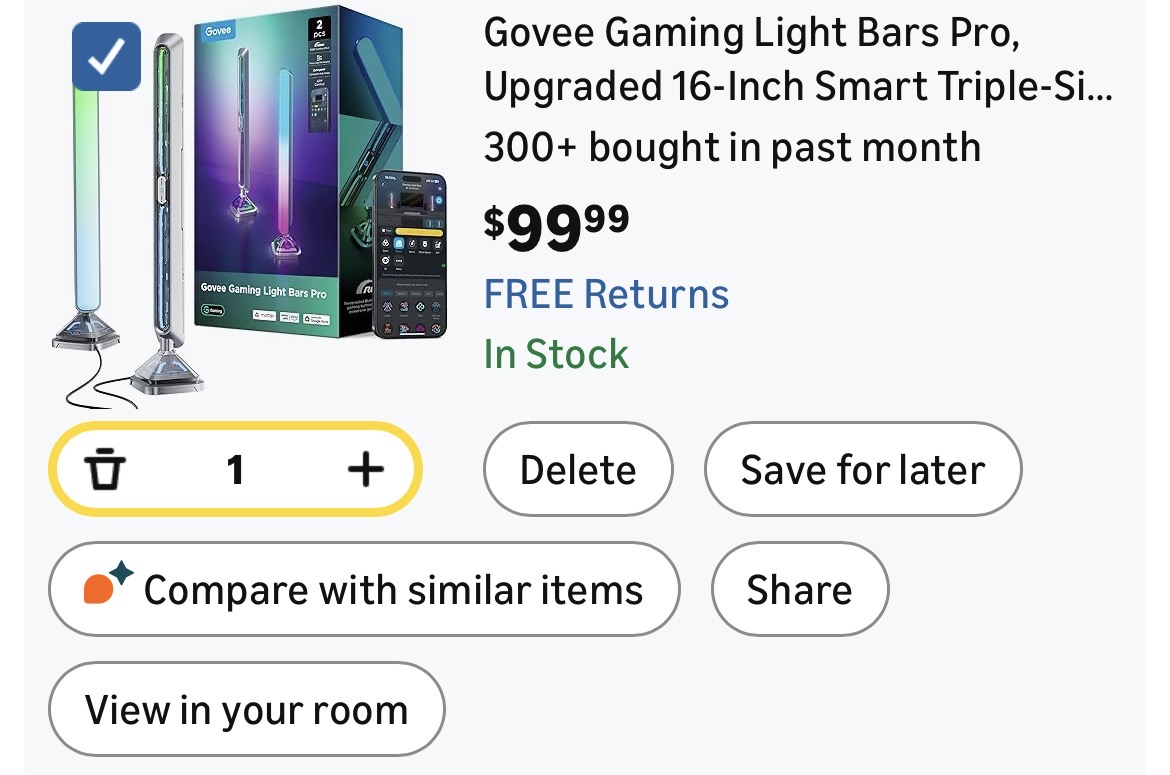Image resolution: width=1170 pixels, height=775 pixels.
Task: Open the Govee Gaming Light Bars Pro title
Action: [x=797, y=60]
